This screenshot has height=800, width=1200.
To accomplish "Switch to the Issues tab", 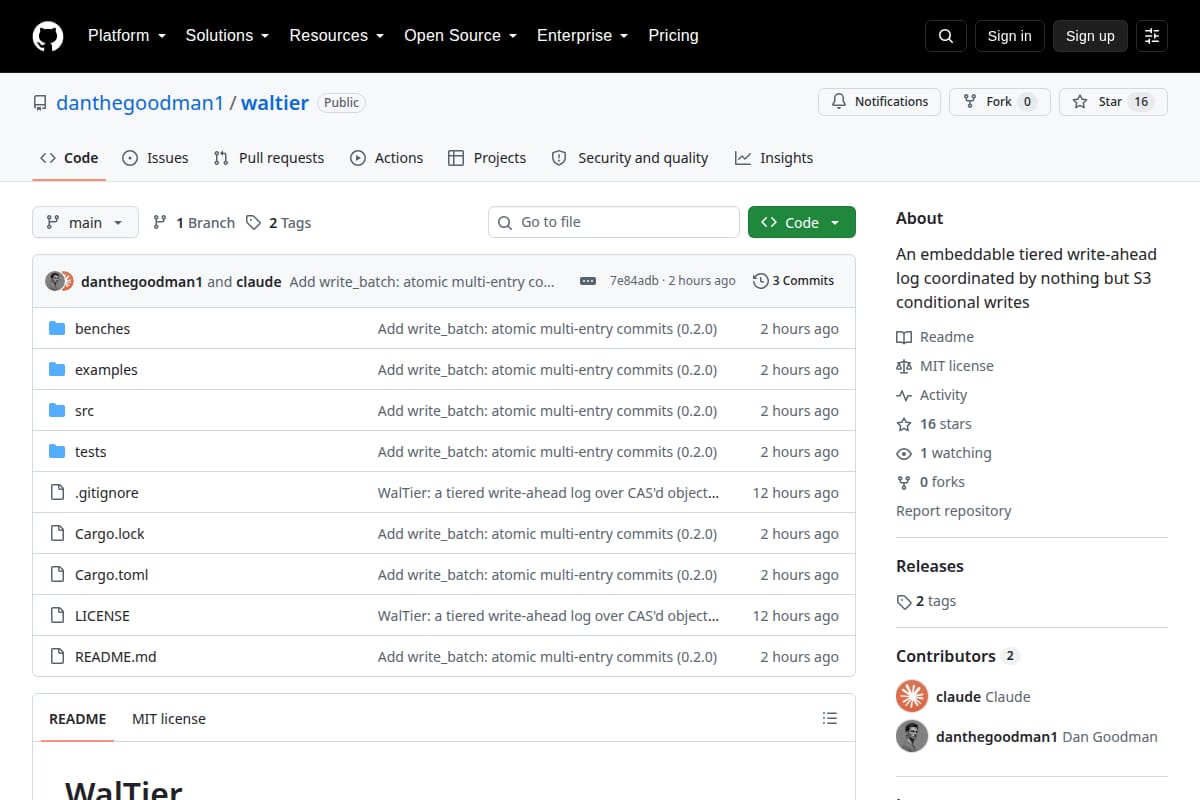I will coord(155,158).
